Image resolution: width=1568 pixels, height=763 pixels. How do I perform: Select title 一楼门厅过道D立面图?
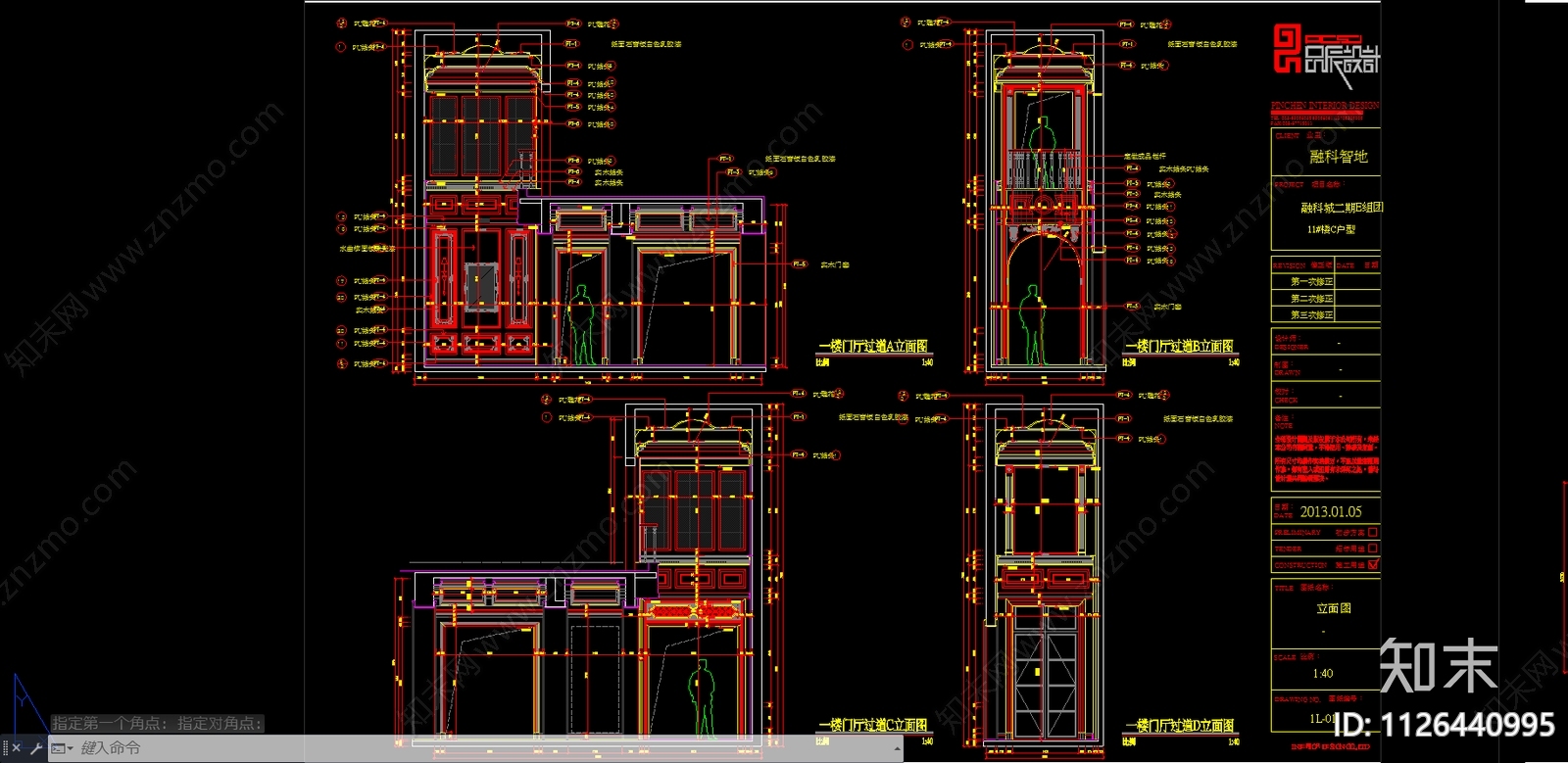click(1179, 726)
